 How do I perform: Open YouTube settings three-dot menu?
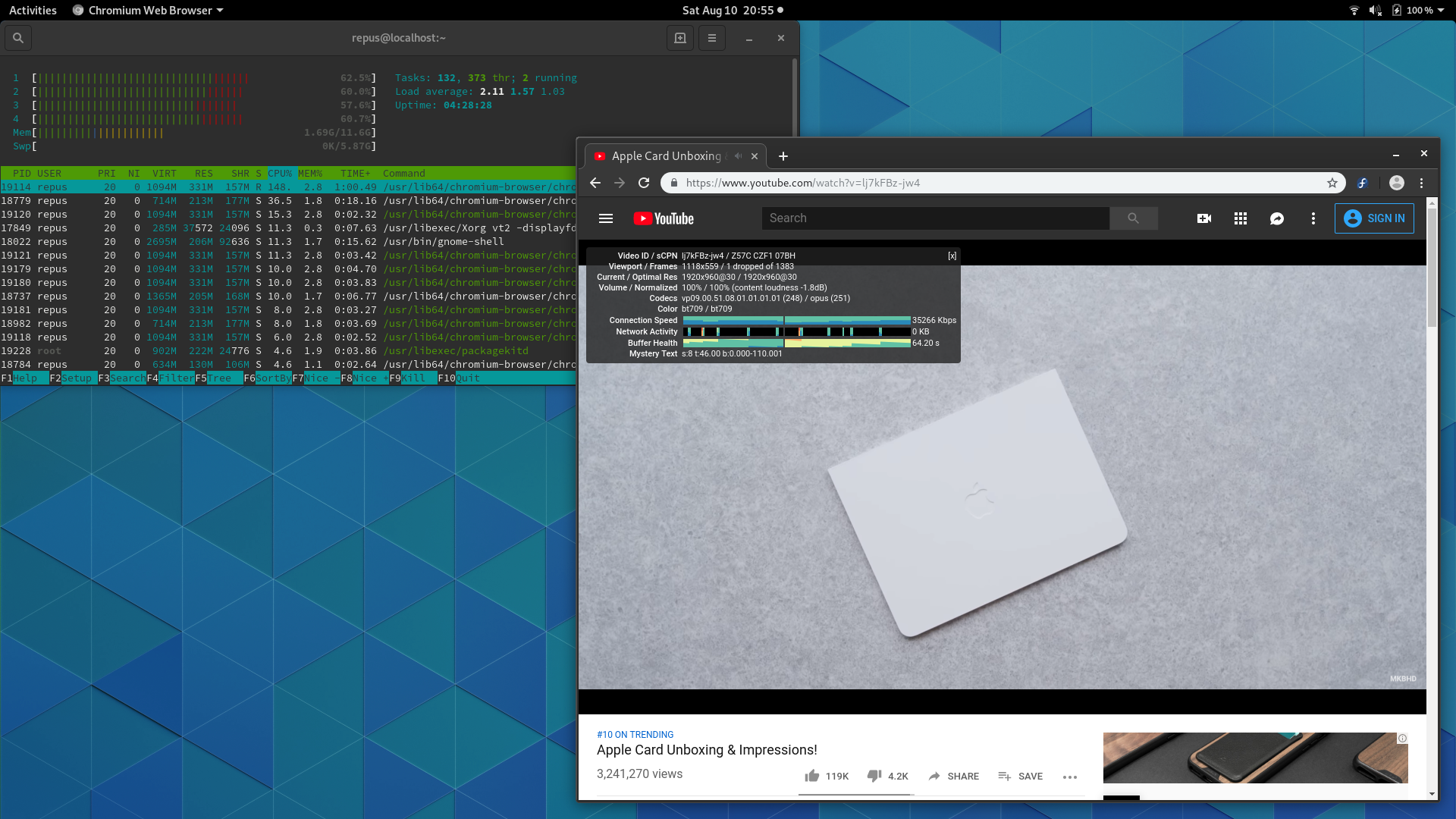pyautogui.click(x=1313, y=218)
